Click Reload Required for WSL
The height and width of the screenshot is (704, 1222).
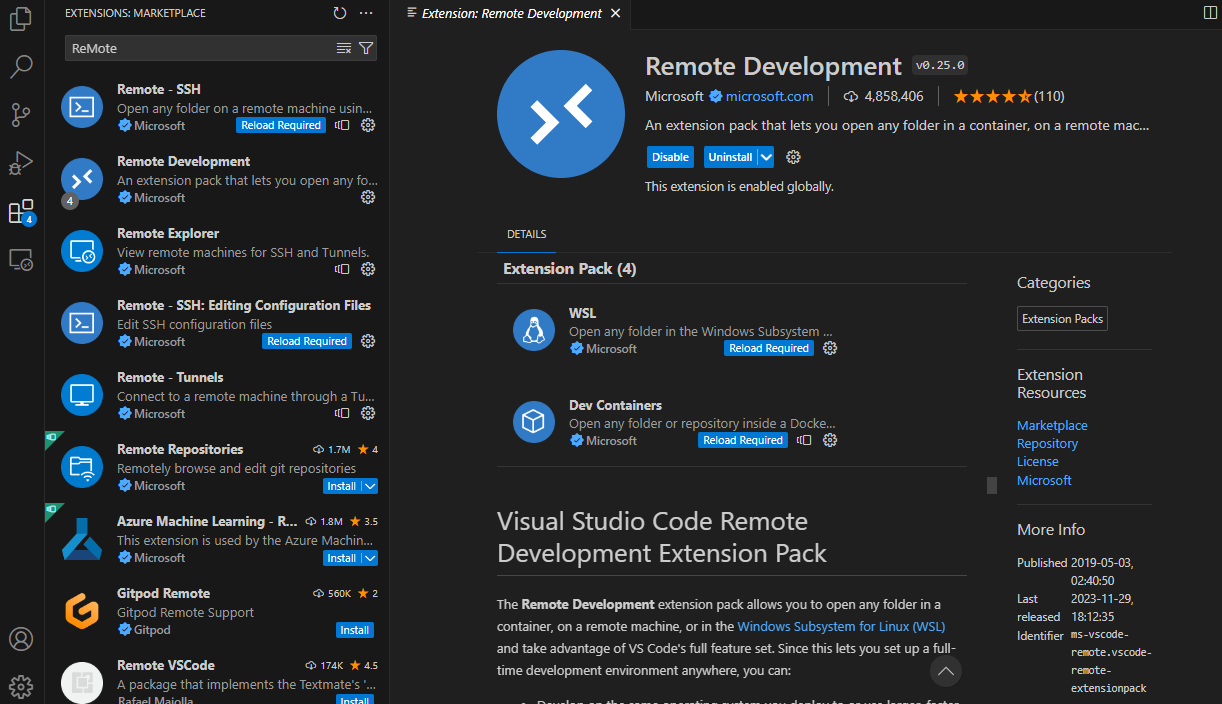pyautogui.click(x=769, y=348)
